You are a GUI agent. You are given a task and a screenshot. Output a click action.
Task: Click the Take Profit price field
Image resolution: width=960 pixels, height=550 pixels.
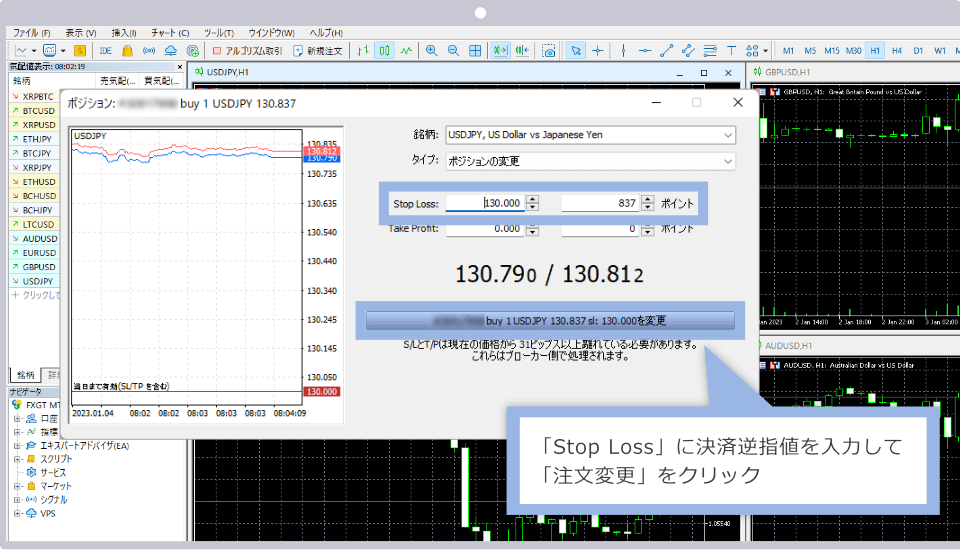coord(485,229)
